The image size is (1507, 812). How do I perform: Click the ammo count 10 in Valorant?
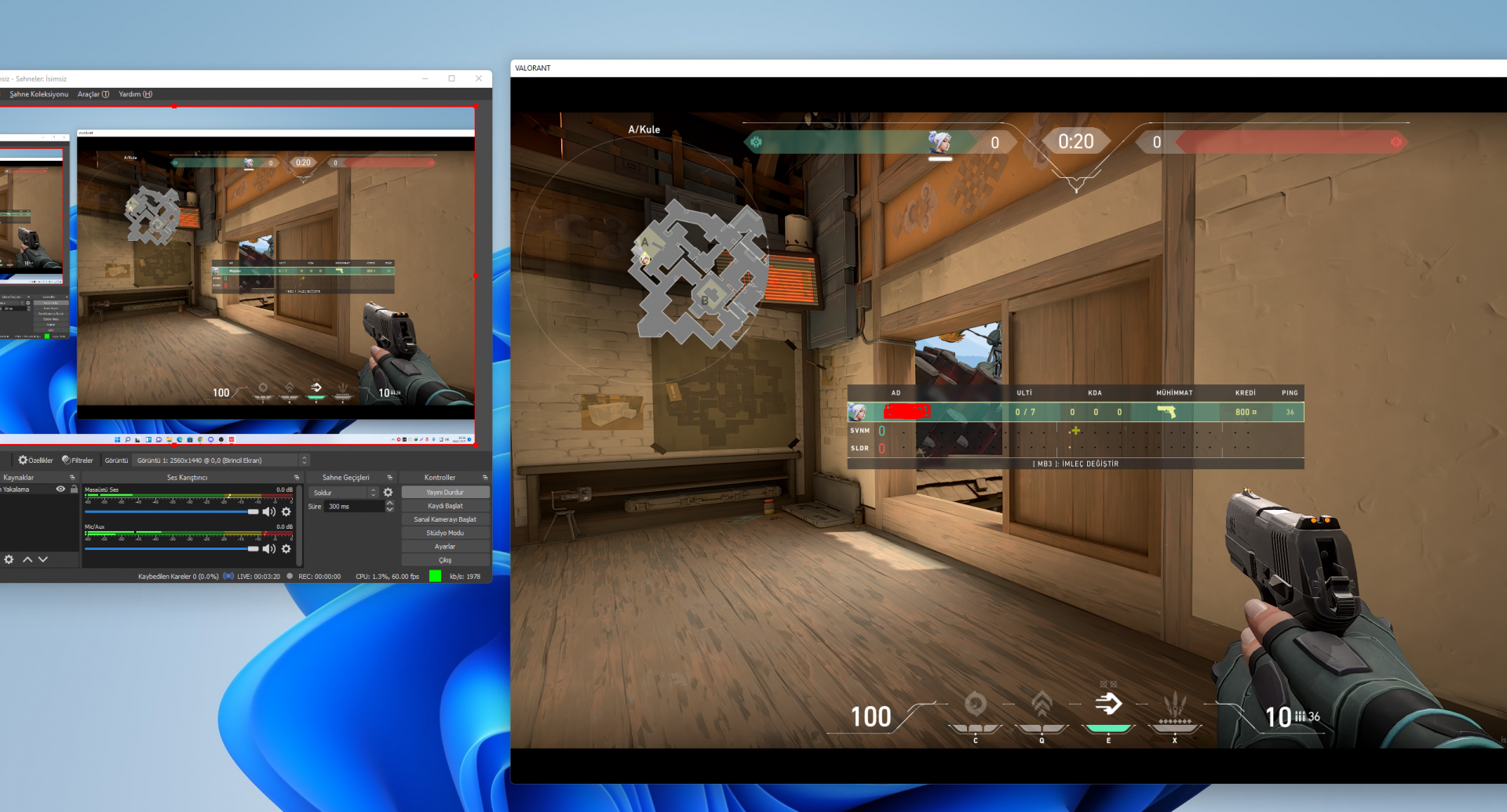click(1279, 716)
